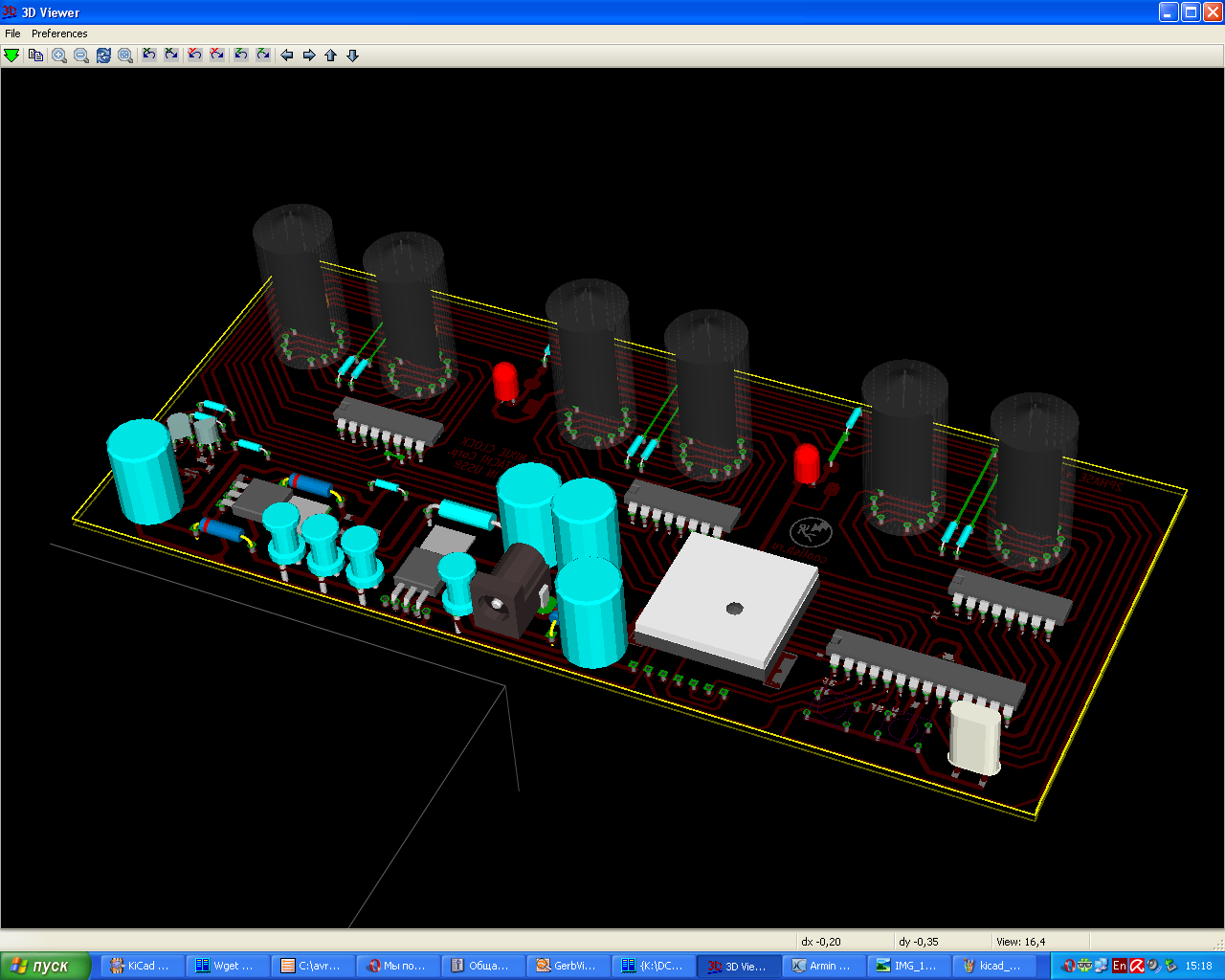Click the Zoom out magnifier icon

81,56
